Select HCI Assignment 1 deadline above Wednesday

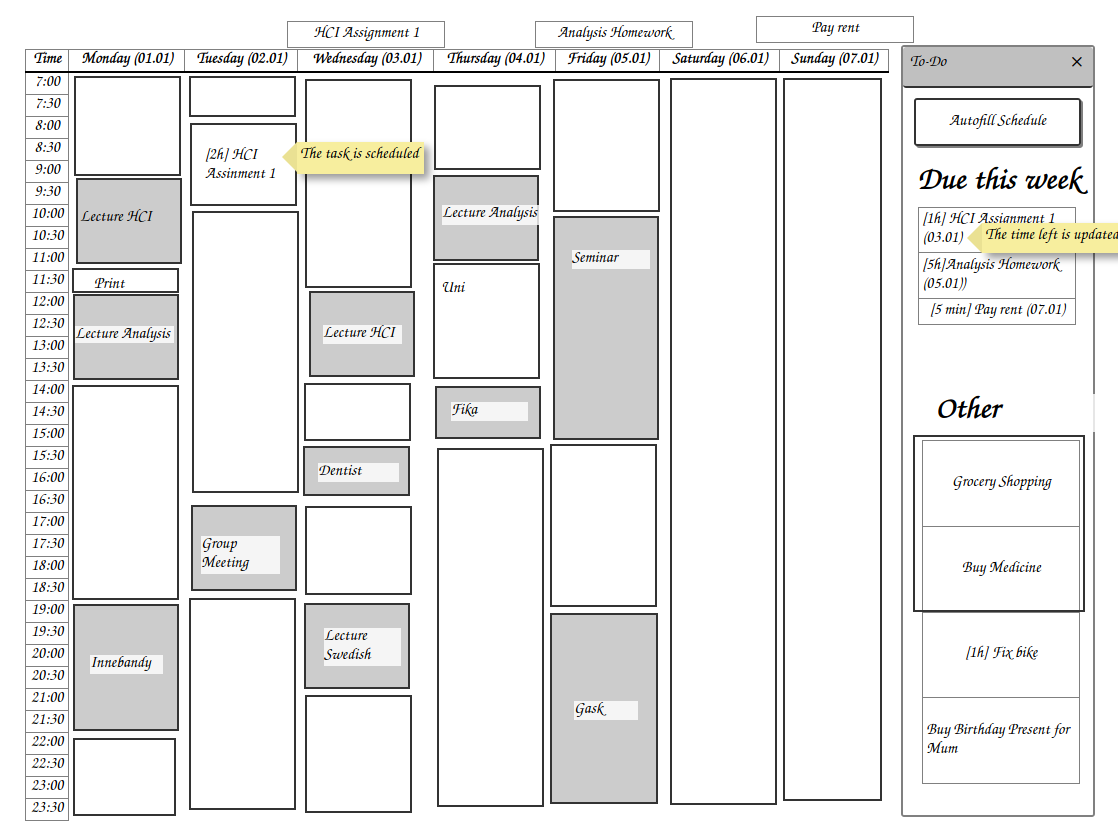pos(366,34)
